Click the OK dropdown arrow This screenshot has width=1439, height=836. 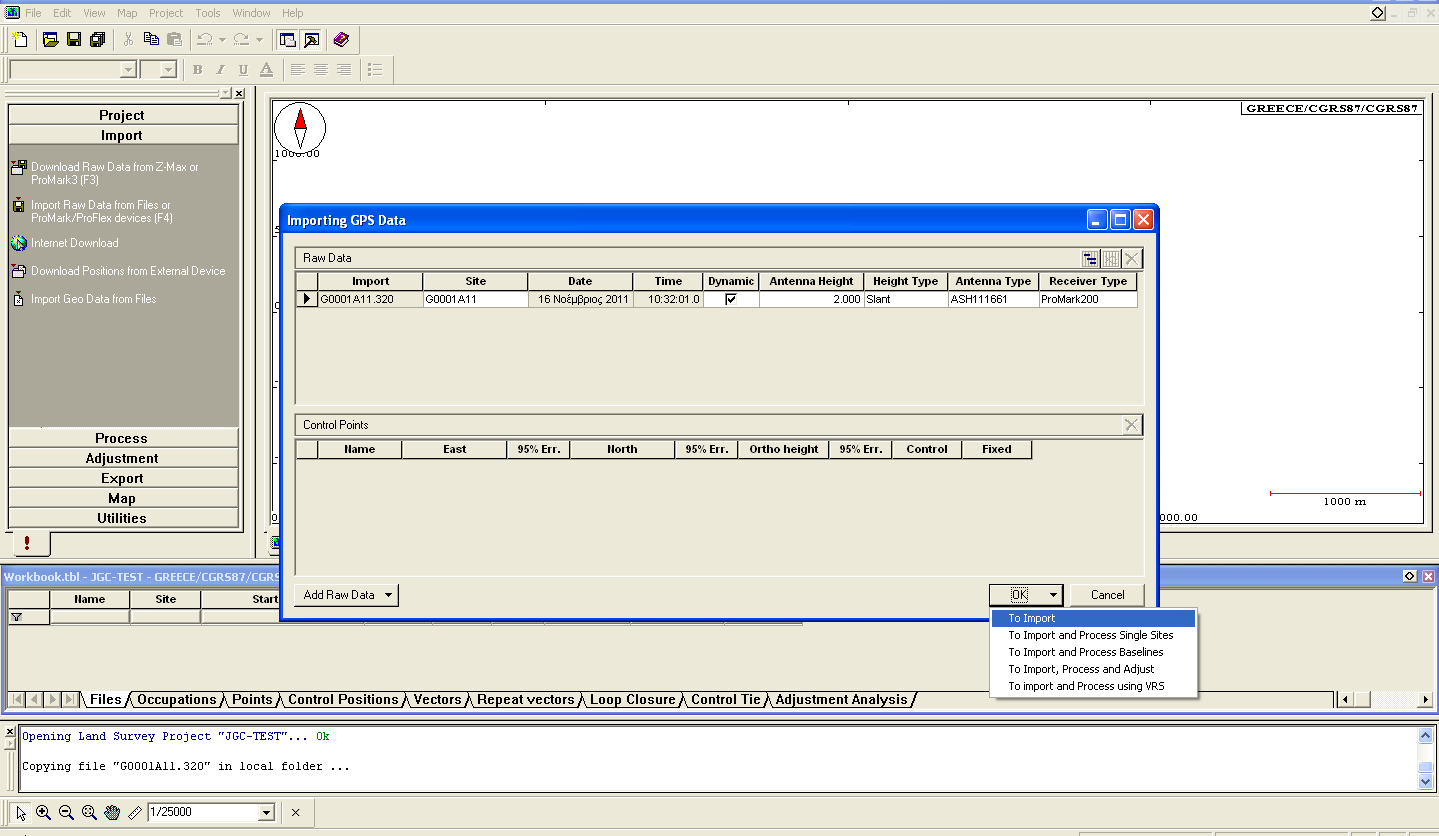pyautogui.click(x=1053, y=595)
